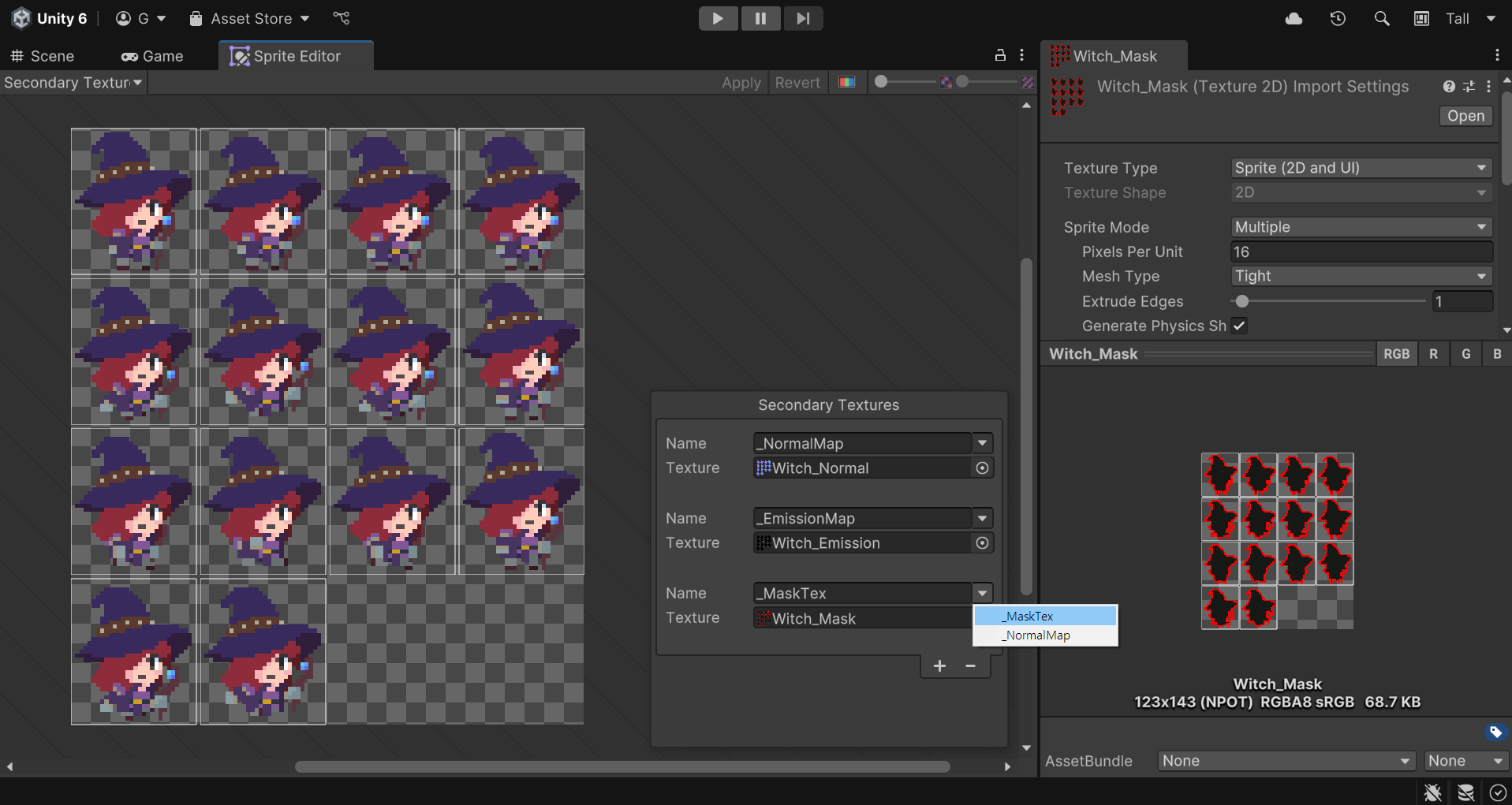
Task: Click the object picker for Witch_Normal texture
Action: 982,468
